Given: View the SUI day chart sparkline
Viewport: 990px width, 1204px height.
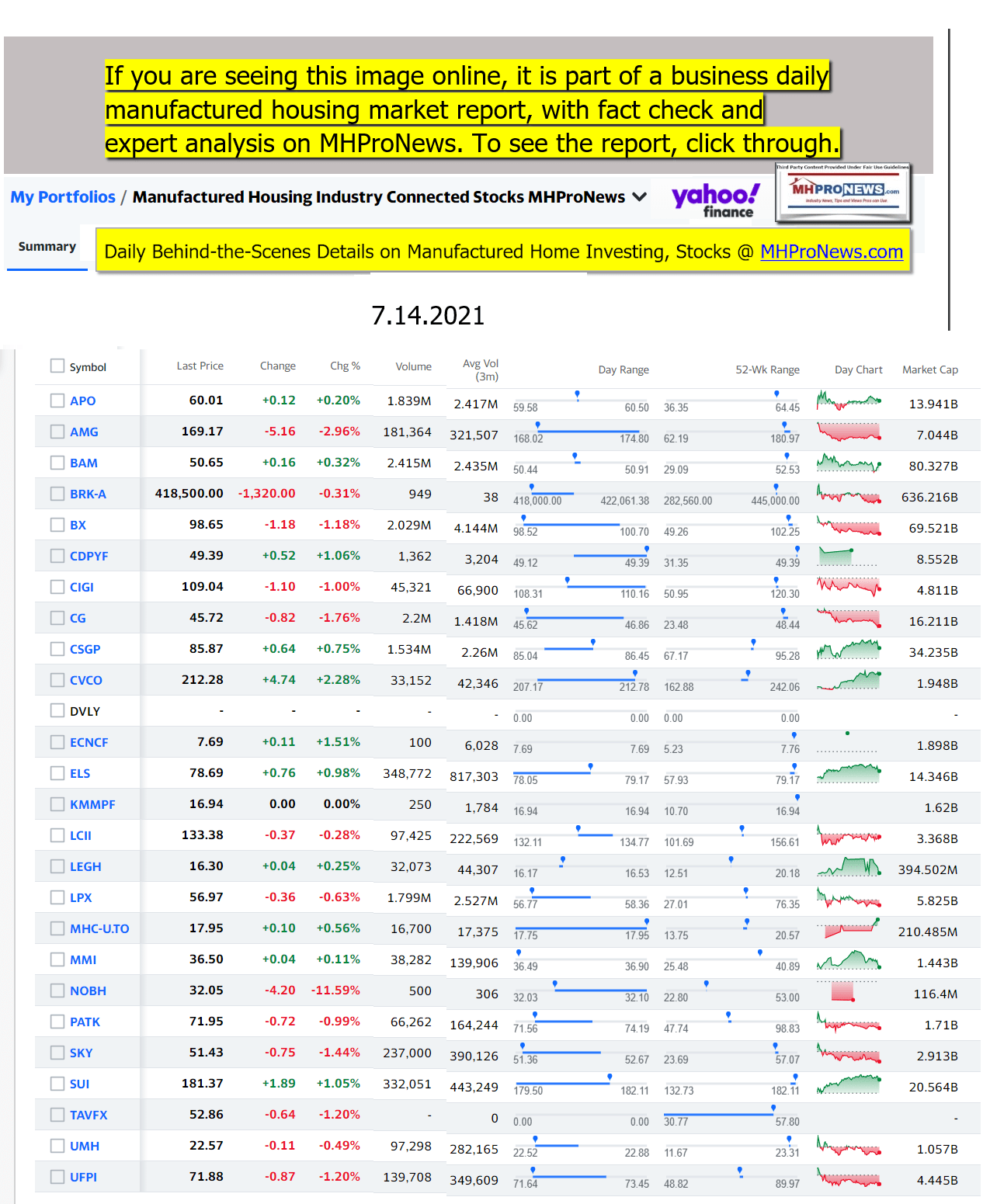Looking at the screenshot, I should tap(849, 1084).
